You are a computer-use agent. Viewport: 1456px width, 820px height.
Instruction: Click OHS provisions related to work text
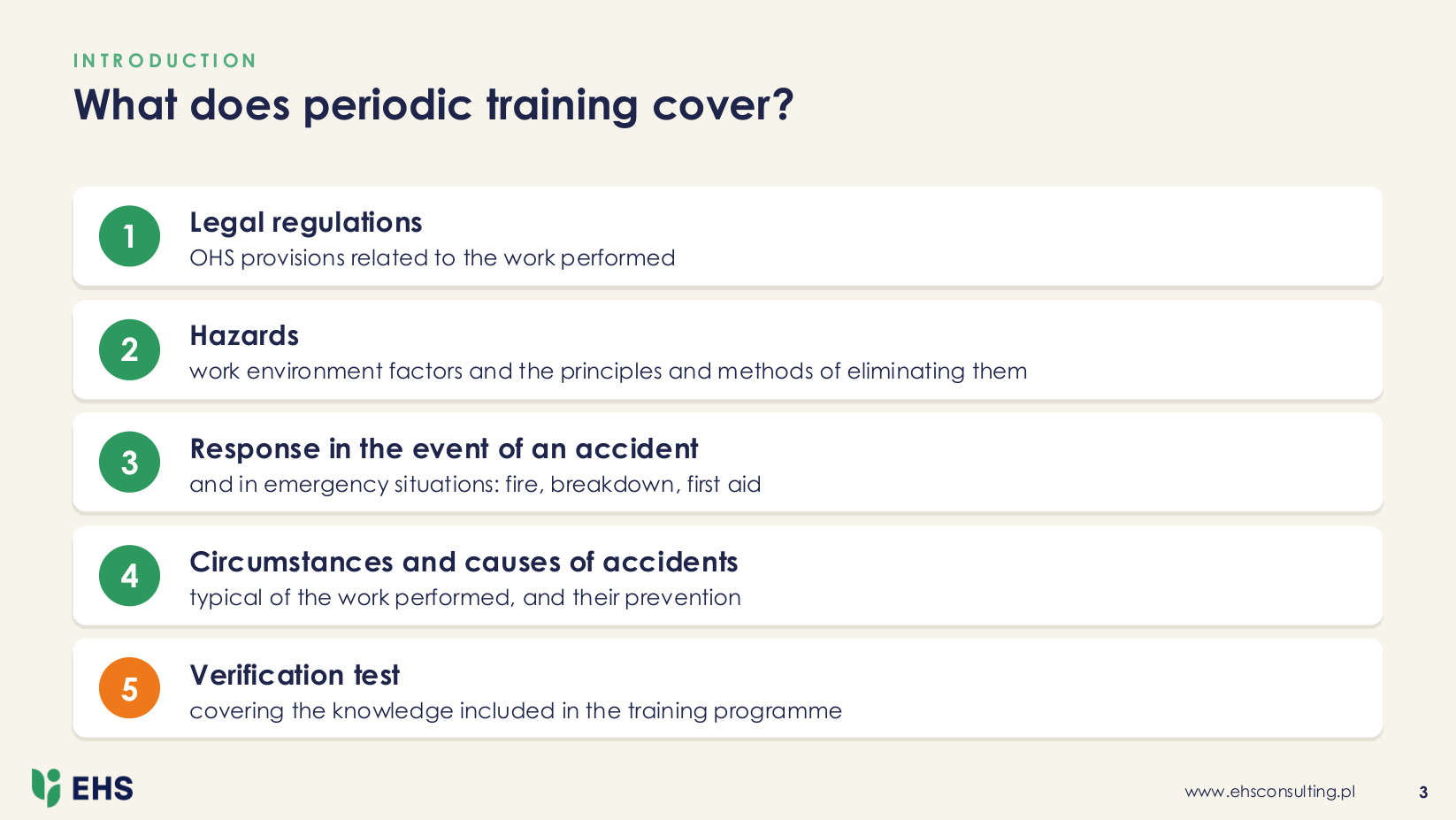432,258
